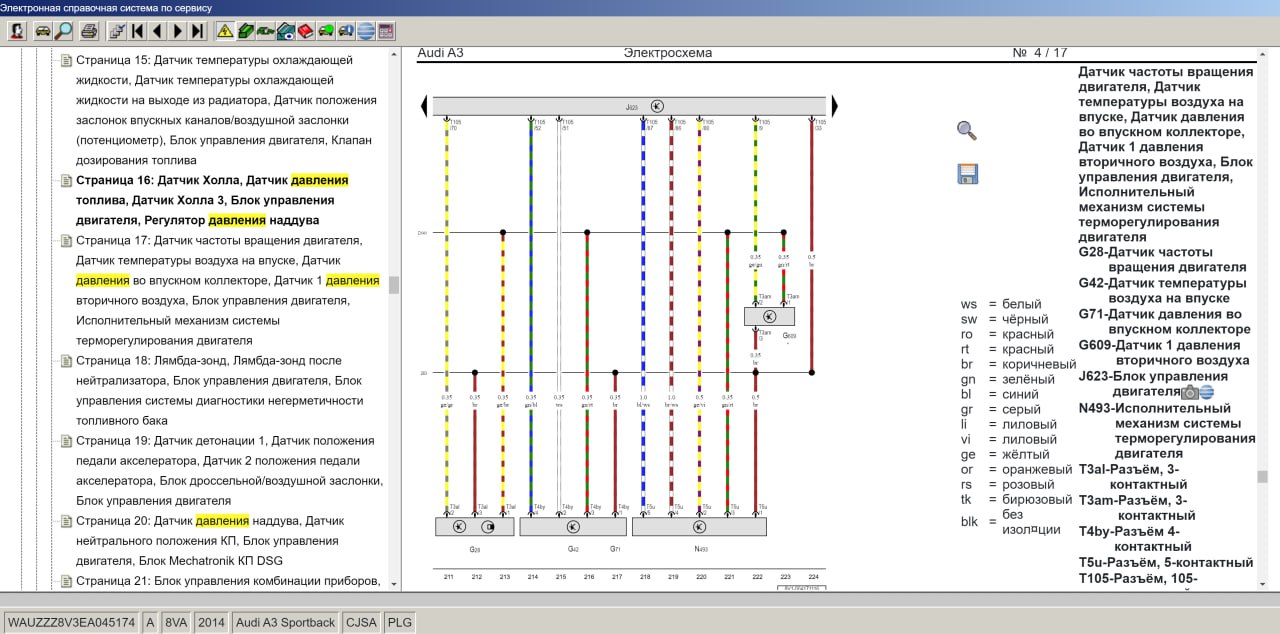Click the documents checklist toolbar icon
Viewport: 1280px width, 634px height.
point(116,31)
